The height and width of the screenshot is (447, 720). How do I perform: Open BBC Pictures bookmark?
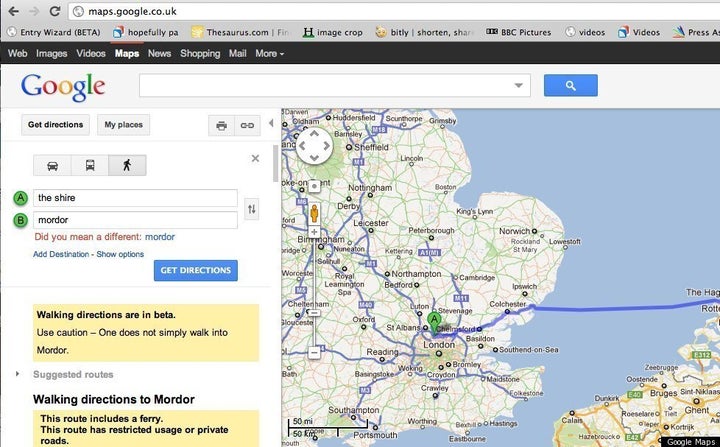tap(518, 32)
